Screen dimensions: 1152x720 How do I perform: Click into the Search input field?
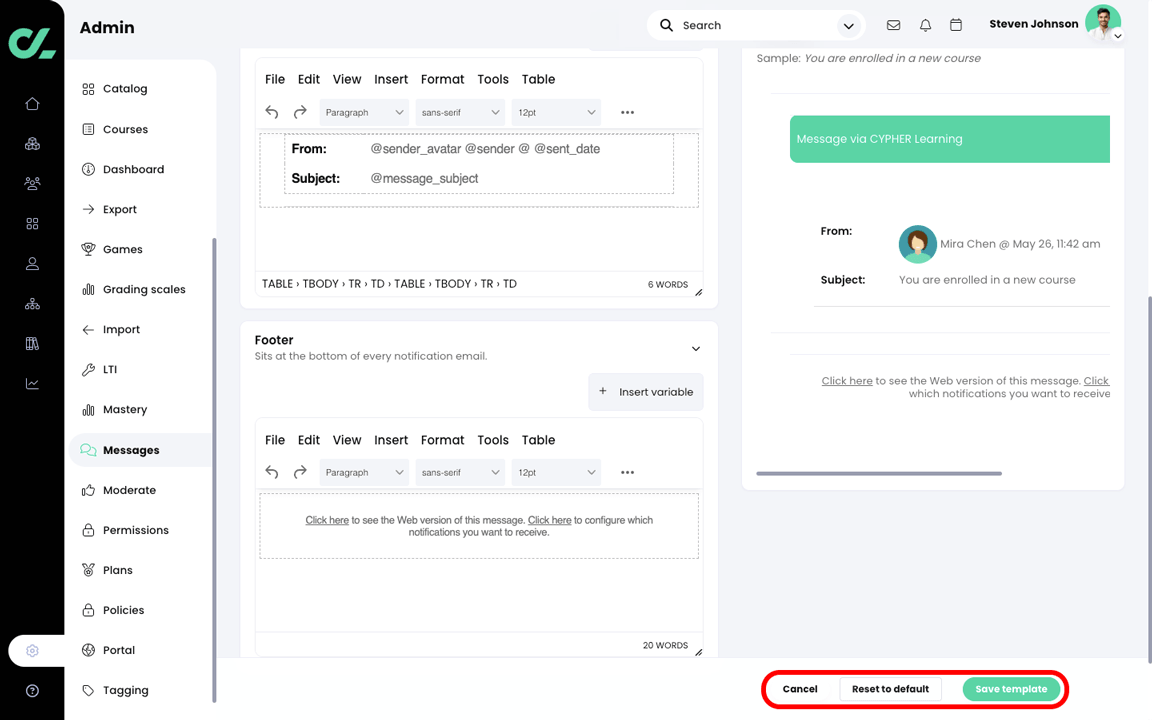point(757,26)
